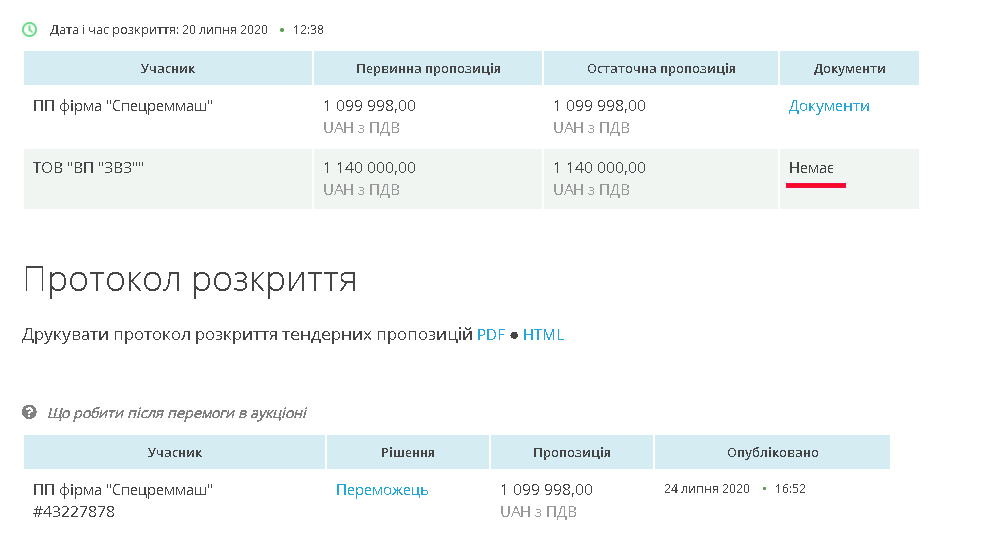This screenshot has width=984, height=547.
Task: Open the opening protocol in HTML
Action: [543, 335]
